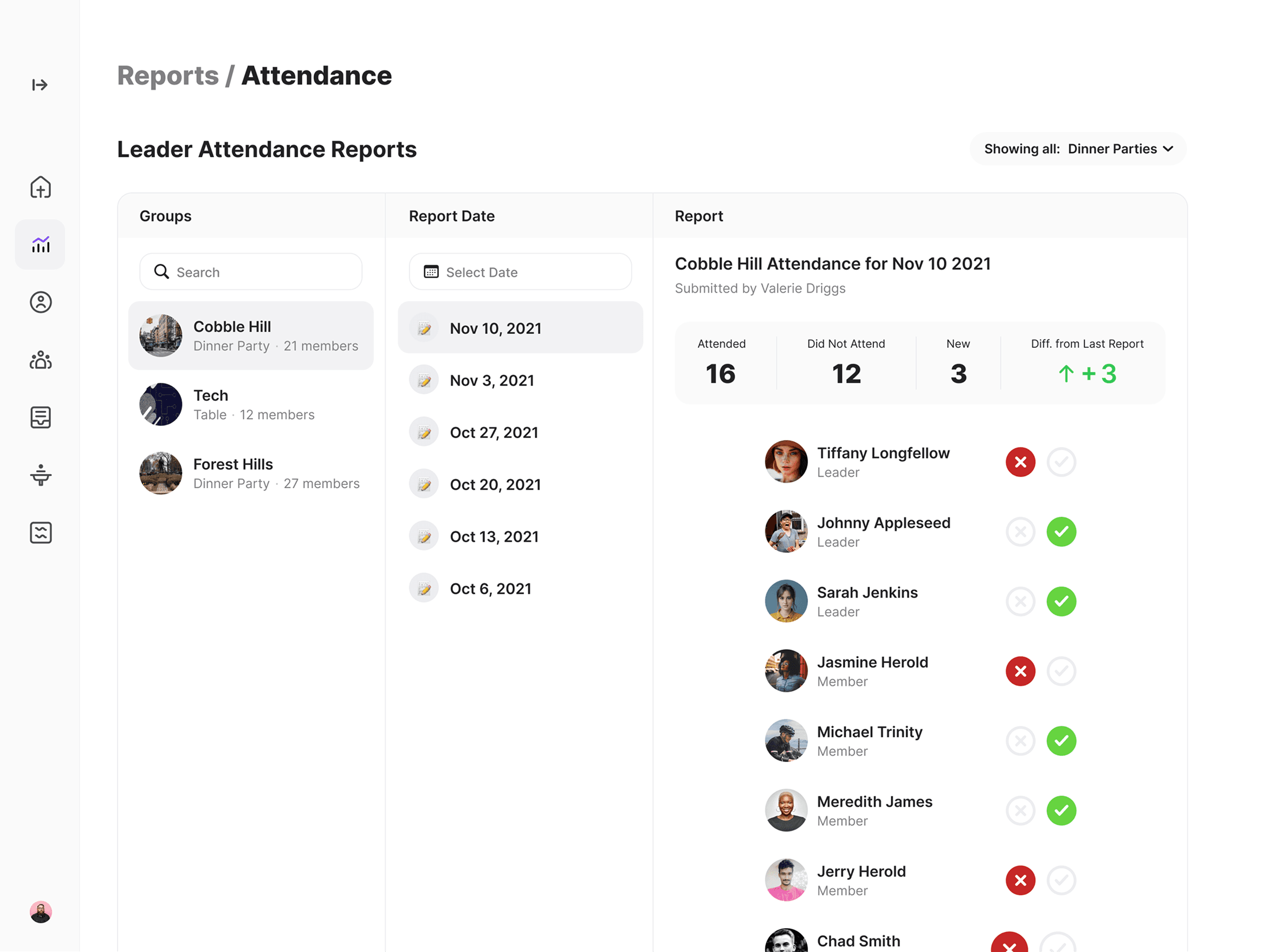The height and width of the screenshot is (952, 1270).
Task: Open the reports chart icon in sidebar
Action: coord(40,244)
